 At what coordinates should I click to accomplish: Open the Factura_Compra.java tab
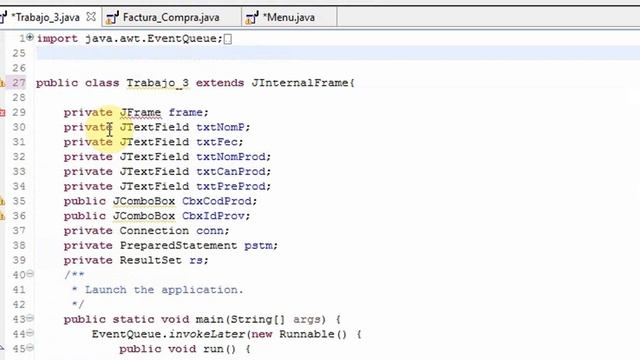[x=171, y=18]
